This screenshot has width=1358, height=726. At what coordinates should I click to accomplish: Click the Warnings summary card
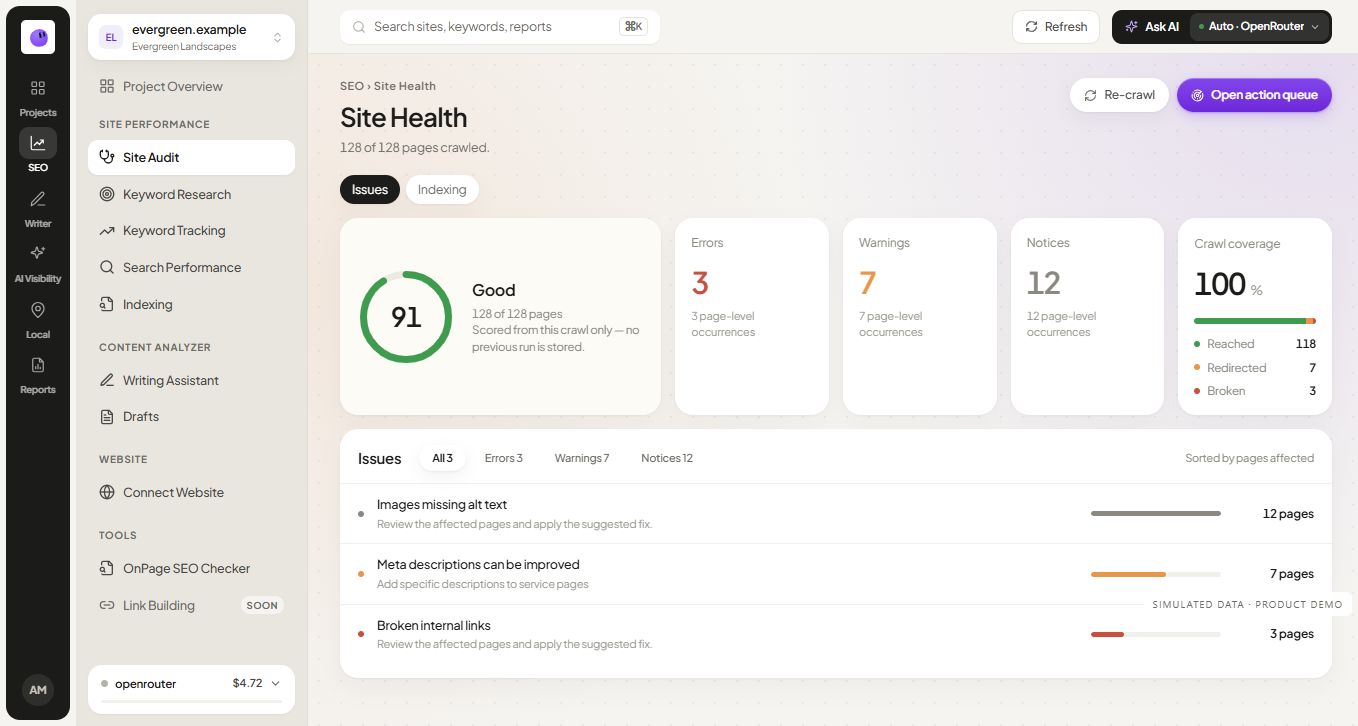click(x=920, y=316)
